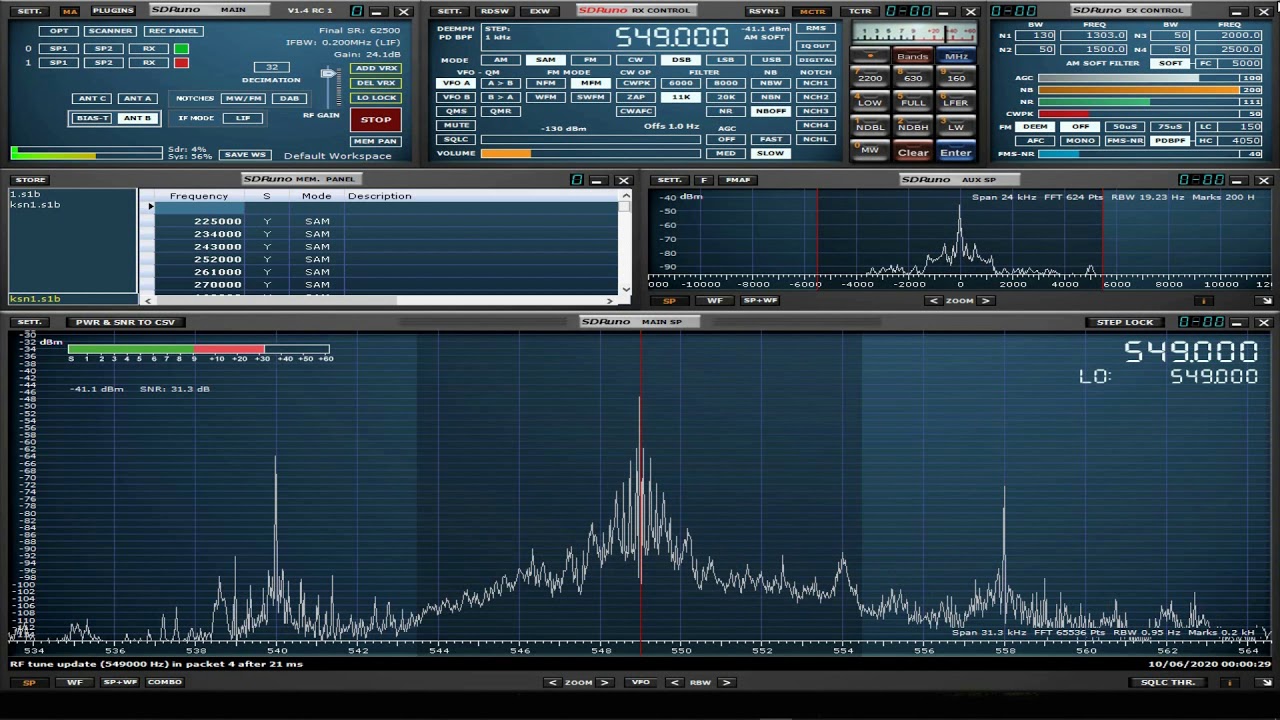This screenshot has width=1280, height=720.
Task: Click the Main SP zoom-in right arrow
Action: point(604,682)
